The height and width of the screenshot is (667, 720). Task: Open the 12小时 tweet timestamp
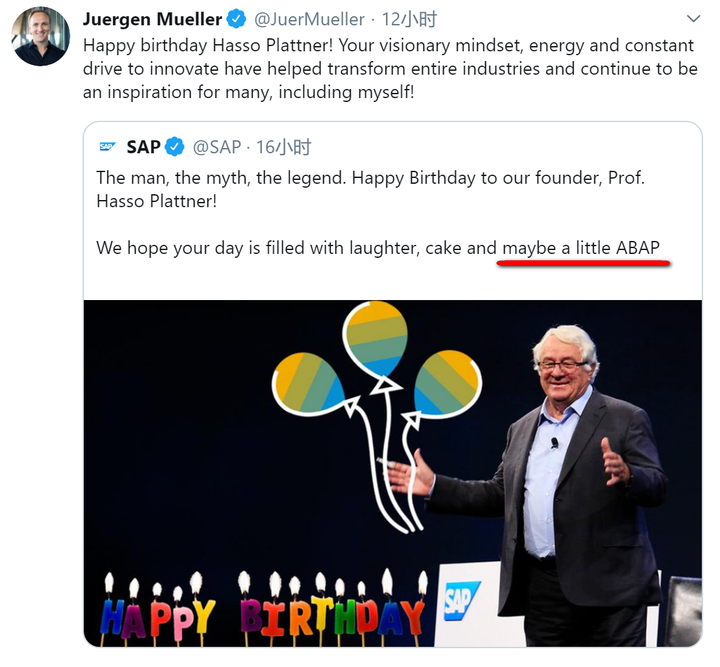tap(410, 19)
